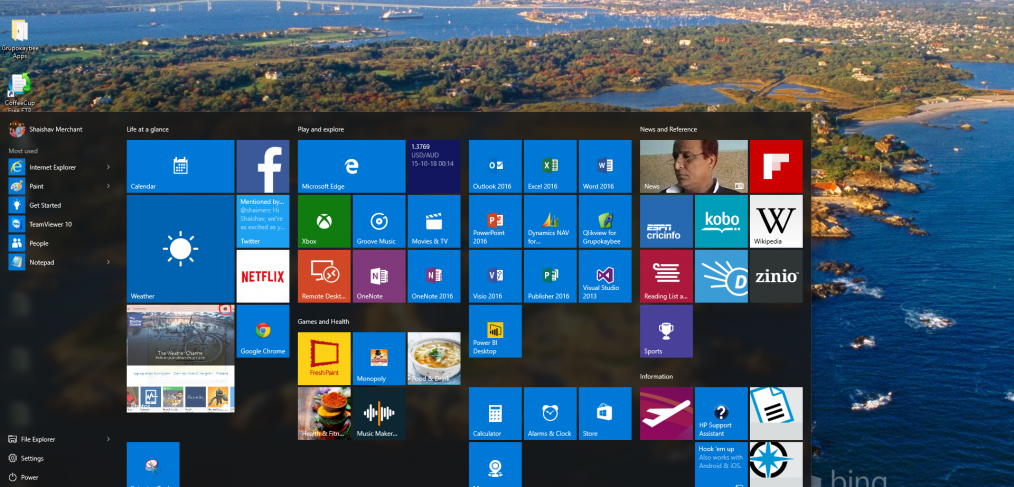Expand Paint jump list arrow
1014x487 pixels.
(x=108, y=186)
